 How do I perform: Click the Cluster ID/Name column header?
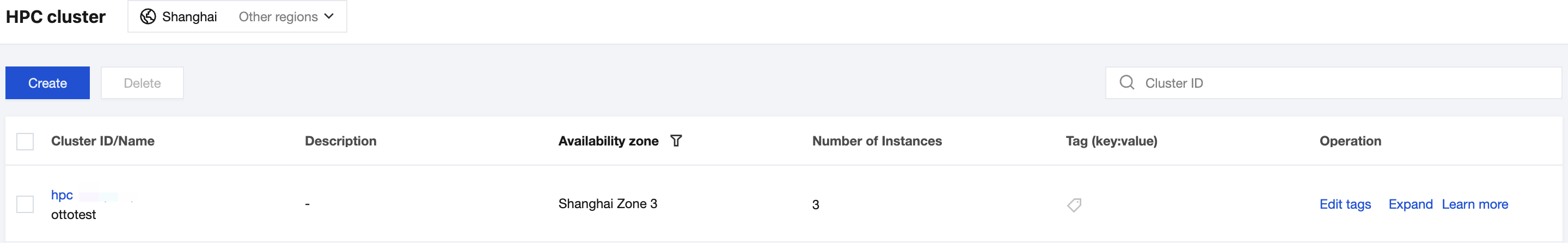click(103, 141)
